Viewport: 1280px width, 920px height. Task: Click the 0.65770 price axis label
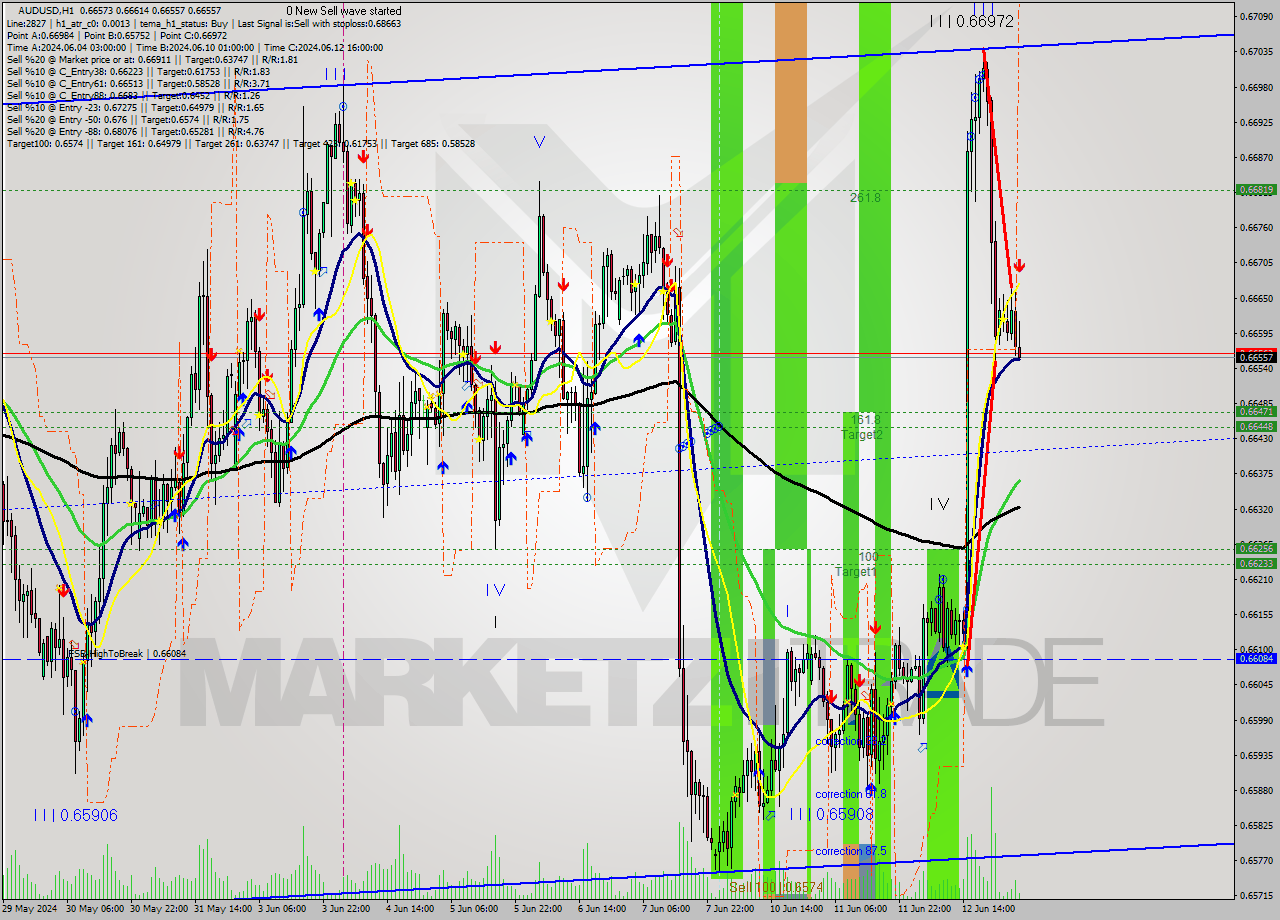pos(1256,860)
